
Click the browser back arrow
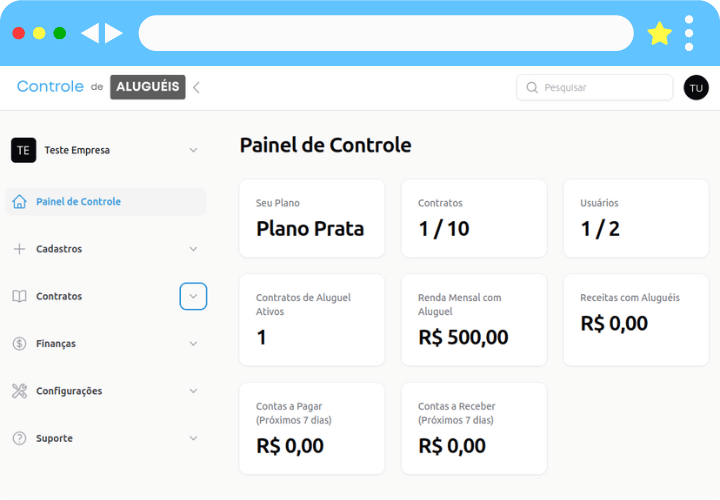pos(90,33)
